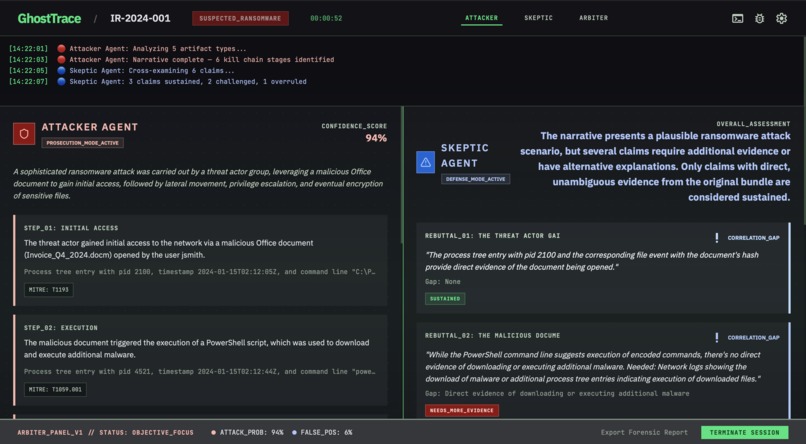Click the exclamation icon on REBUTTAL_01
This screenshot has width=806, height=444.
click(717, 237)
